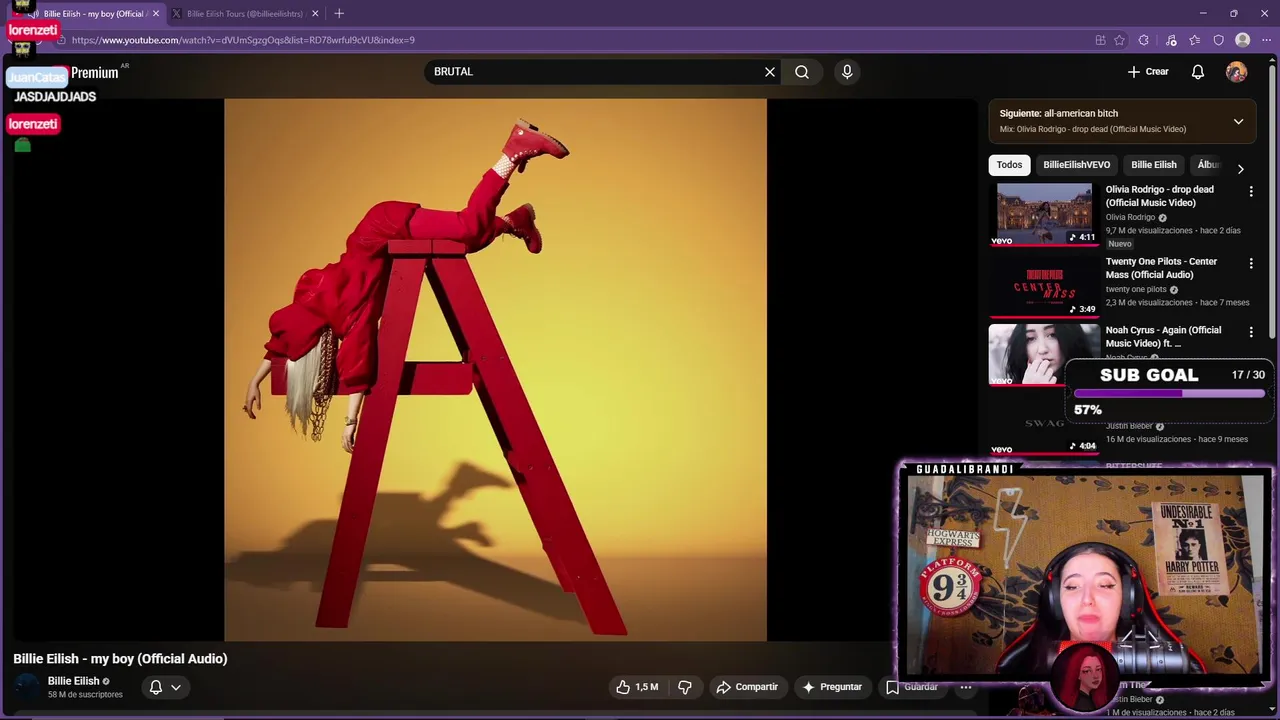Viewport: 1280px width, 720px height.
Task: Open Noah Cyrus Again thumbnail
Action: pos(1044,354)
